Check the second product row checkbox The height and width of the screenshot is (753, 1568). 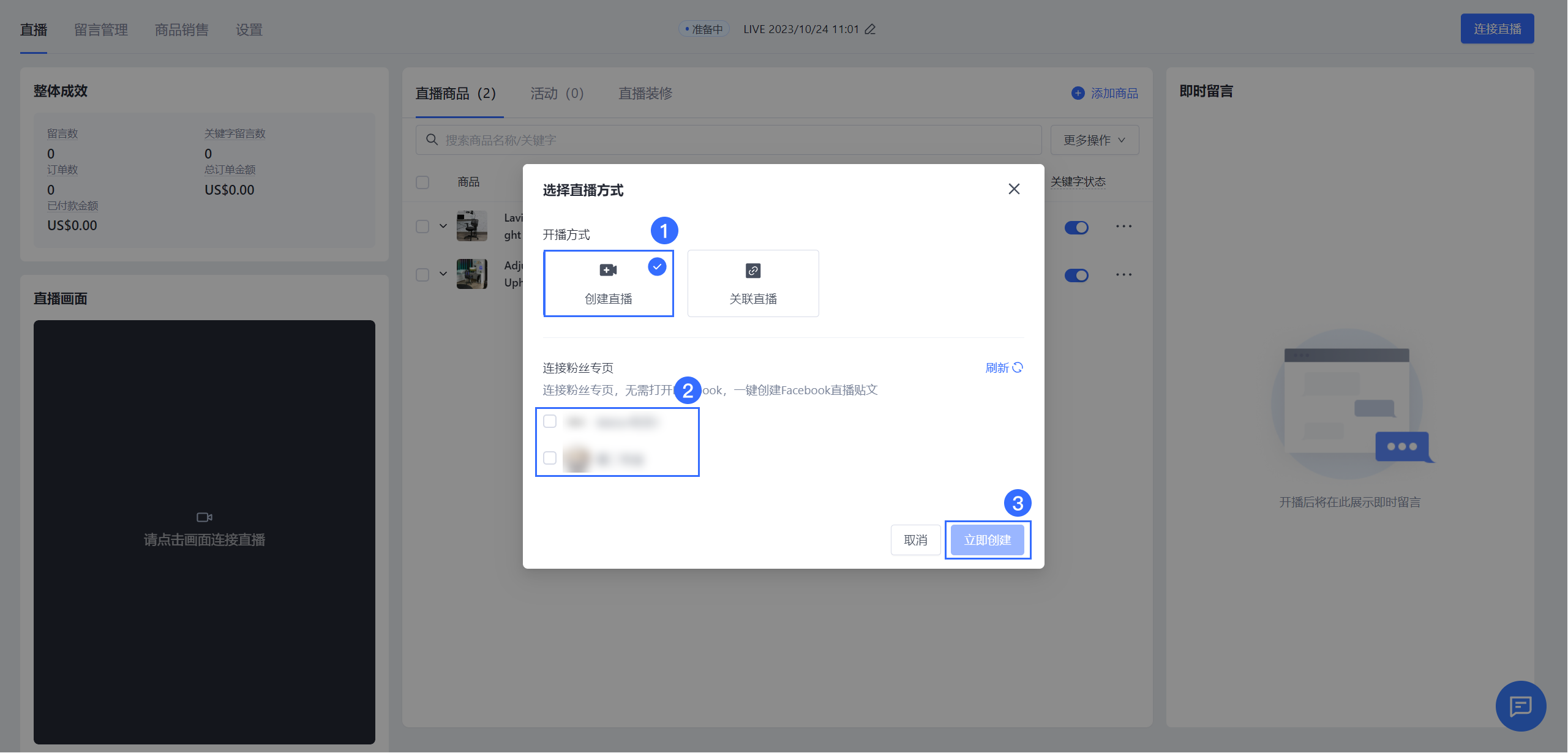(x=422, y=274)
